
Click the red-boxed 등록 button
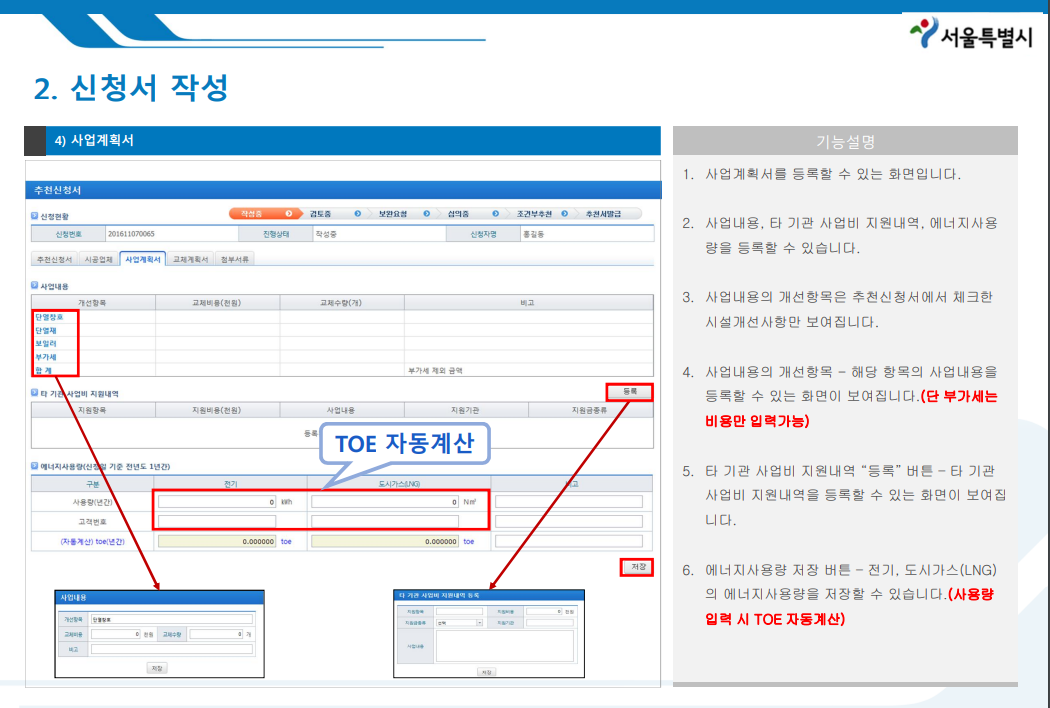[630, 391]
